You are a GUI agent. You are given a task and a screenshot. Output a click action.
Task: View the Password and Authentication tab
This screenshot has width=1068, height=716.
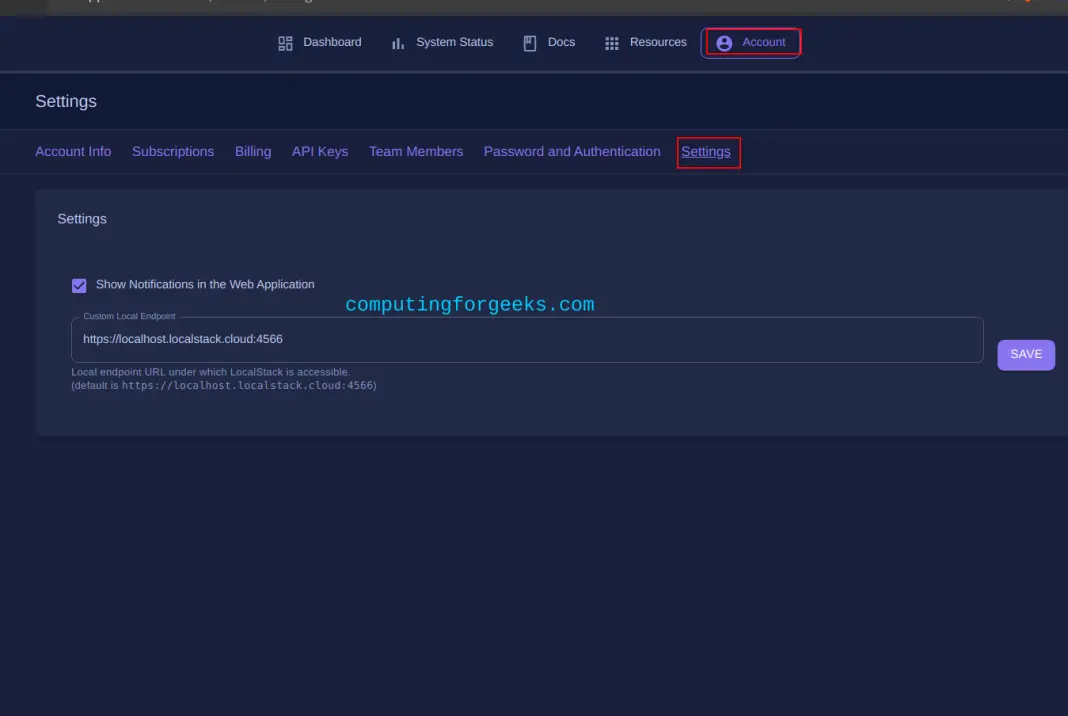click(572, 152)
